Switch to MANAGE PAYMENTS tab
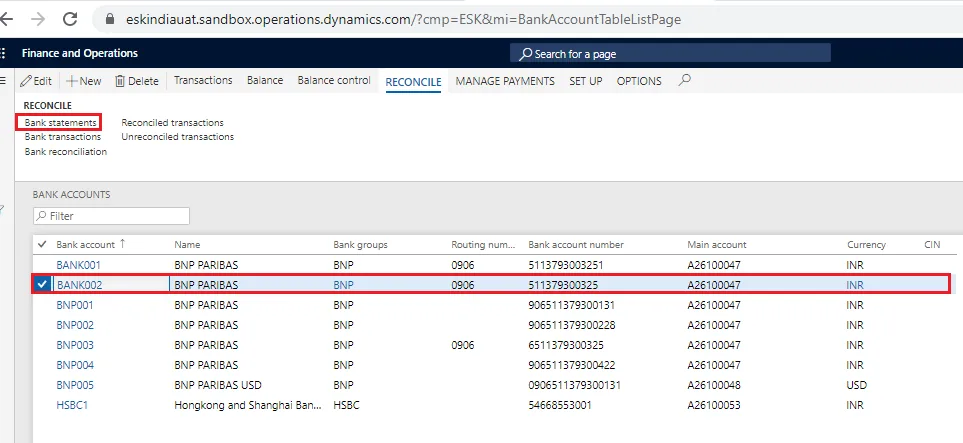The image size is (963, 443). point(505,81)
